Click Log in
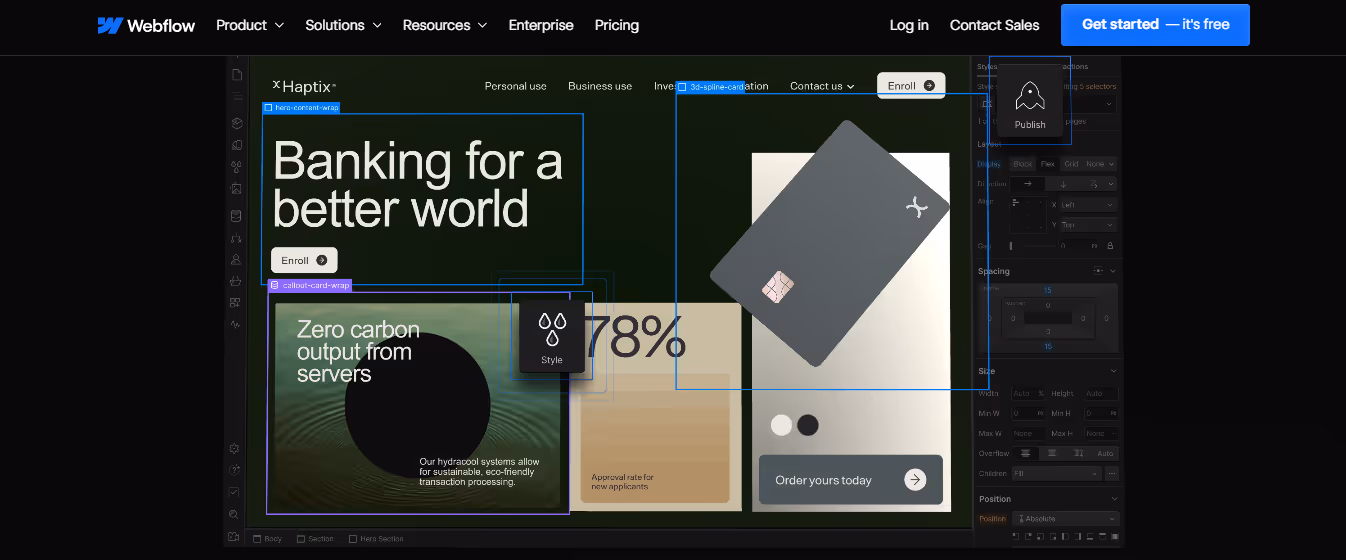1346x560 pixels. pyautogui.click(x=909, y=25)
